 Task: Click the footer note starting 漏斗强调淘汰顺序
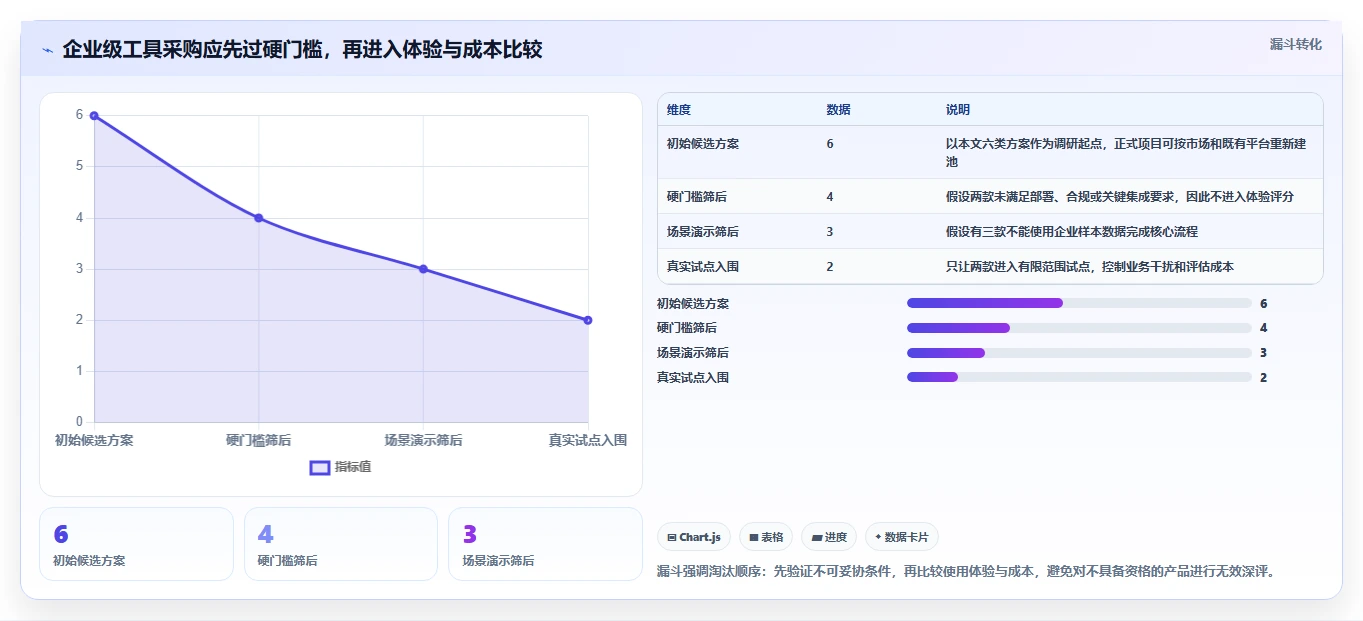[x=966, y=572]
